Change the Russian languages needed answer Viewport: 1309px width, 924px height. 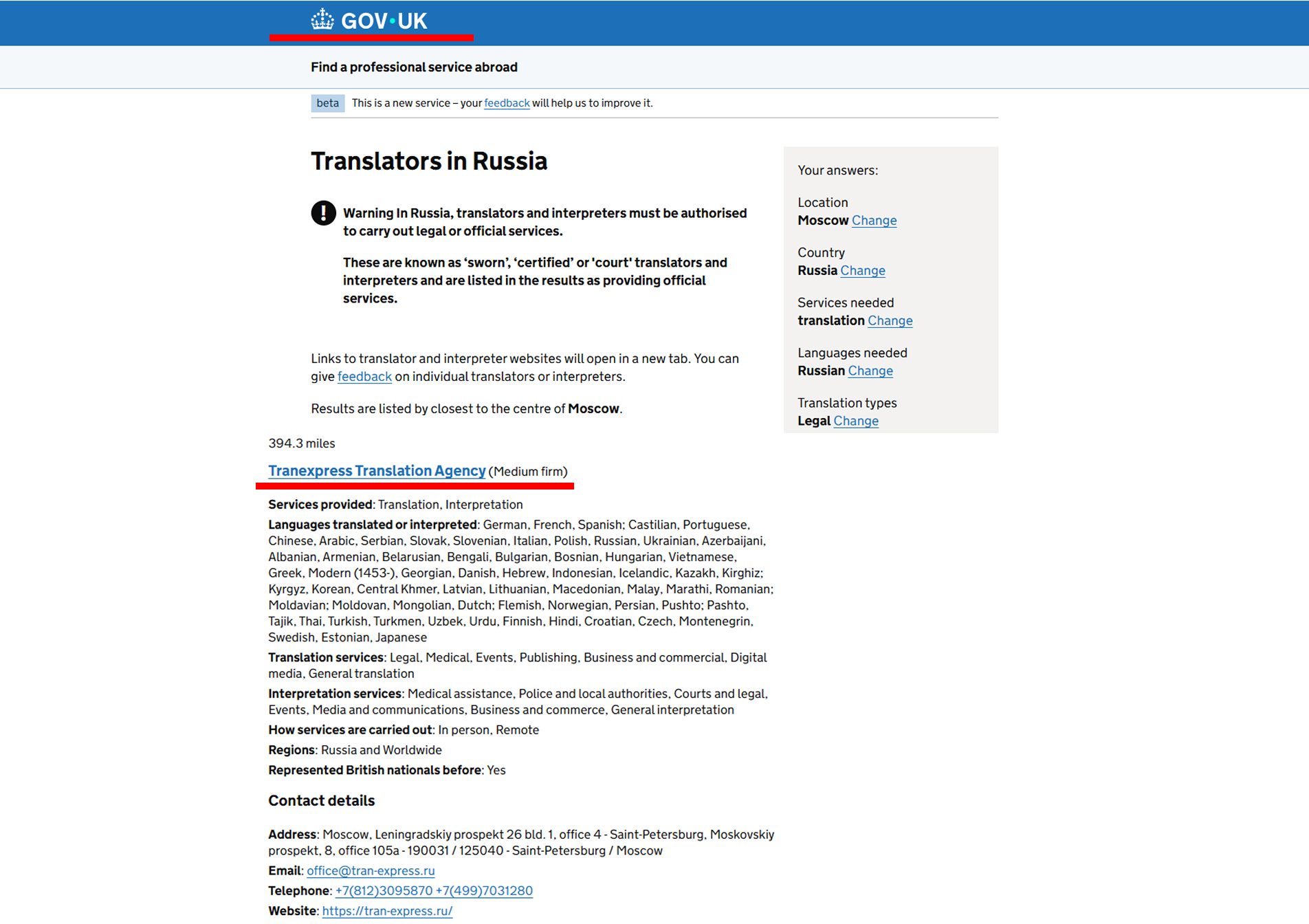click(x=870, y=371)
